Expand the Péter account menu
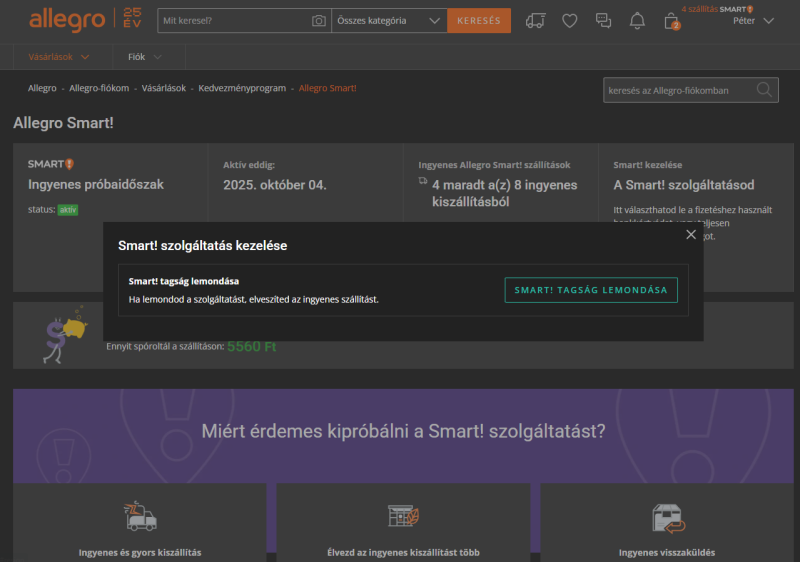This screenshot has width=800, height=562. point(754,21)
